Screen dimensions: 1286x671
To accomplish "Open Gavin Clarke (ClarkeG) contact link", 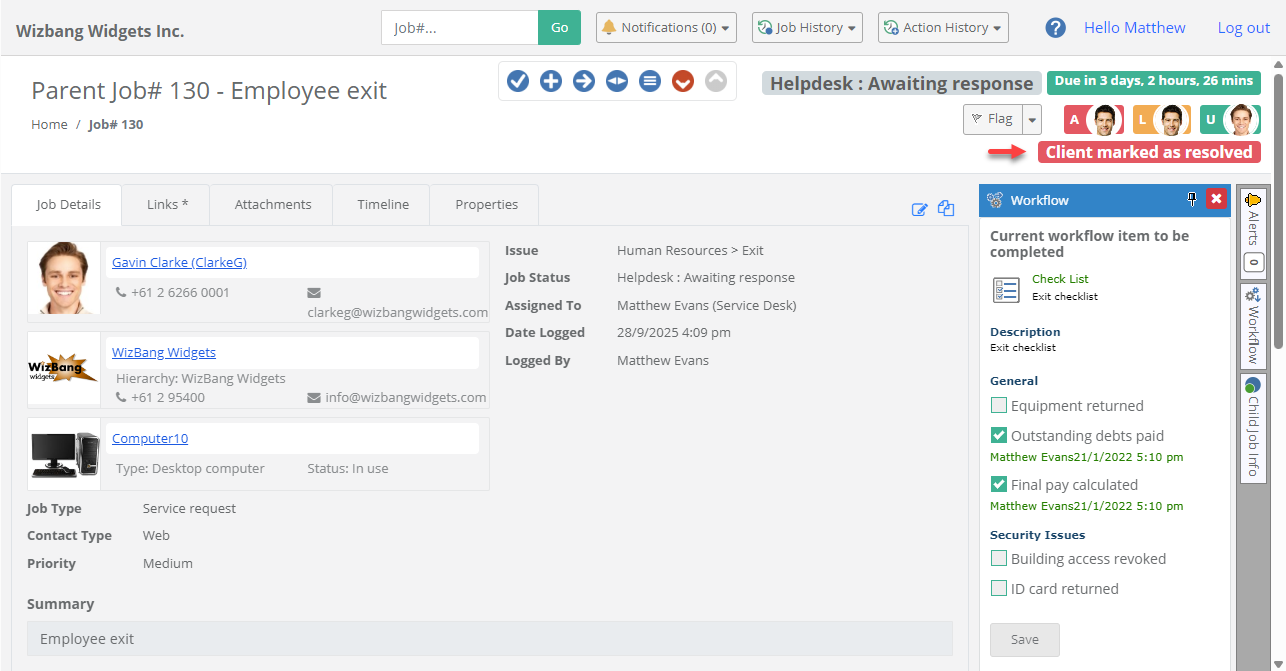I will (x=179, y=263).
